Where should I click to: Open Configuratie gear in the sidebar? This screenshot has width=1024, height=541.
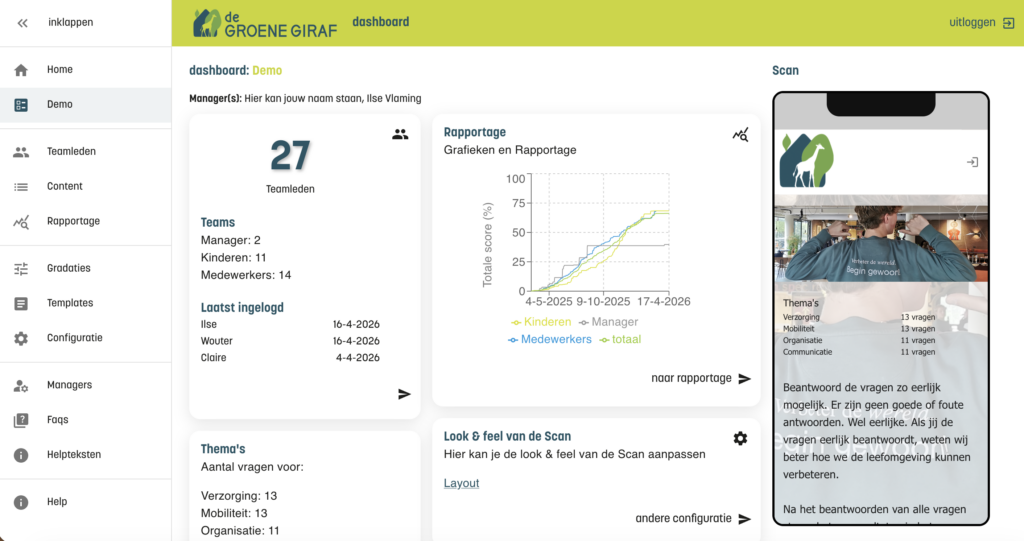coord(21,338)
